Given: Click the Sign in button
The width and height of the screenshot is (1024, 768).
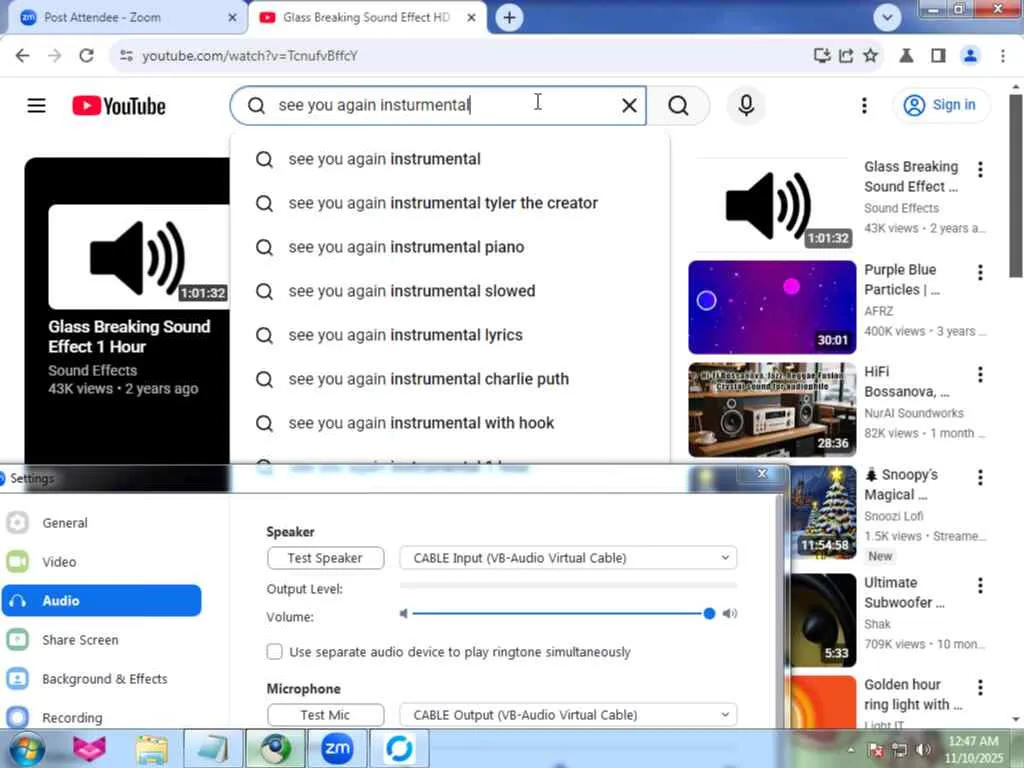Looking at the screenshot, I should [941, 105].
